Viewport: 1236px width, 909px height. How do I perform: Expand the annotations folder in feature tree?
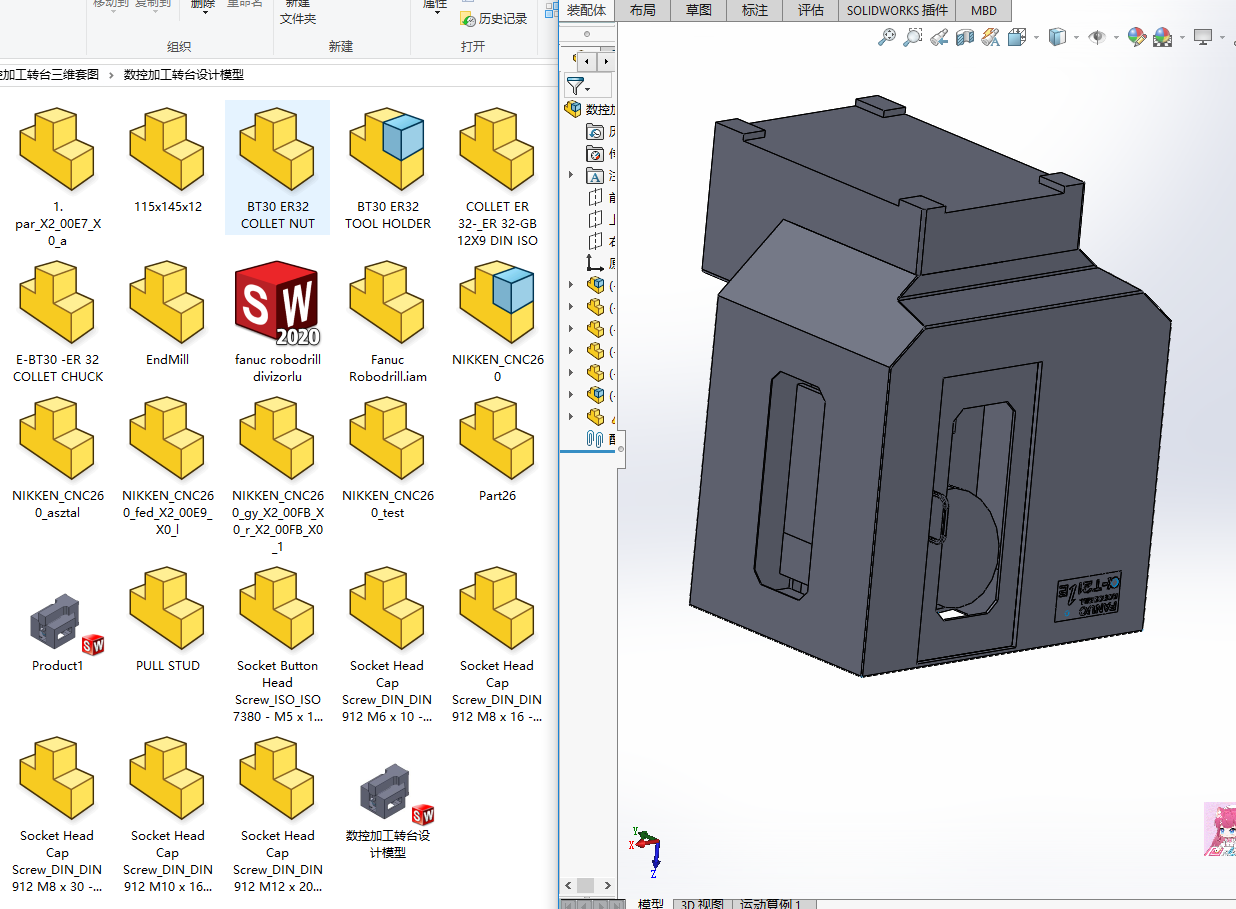tap(571, 175)
